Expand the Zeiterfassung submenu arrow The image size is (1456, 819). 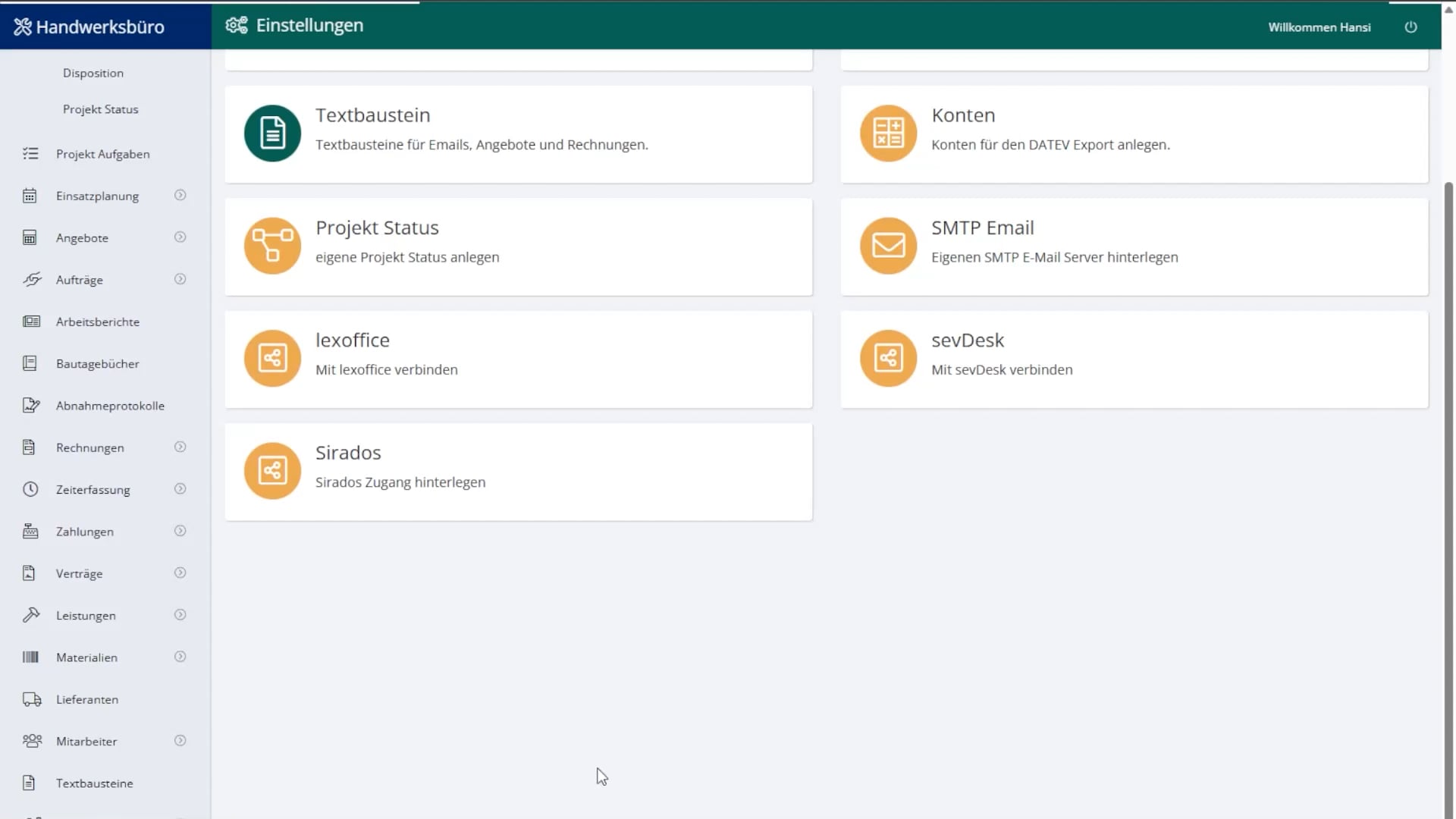click(x=180, y=489)
